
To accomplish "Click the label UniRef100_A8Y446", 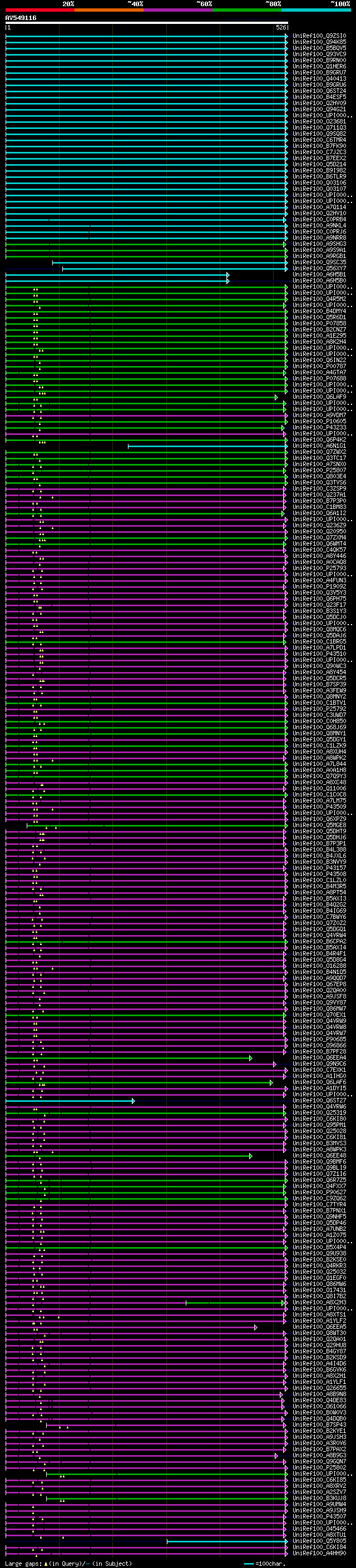I will [319, 556].
